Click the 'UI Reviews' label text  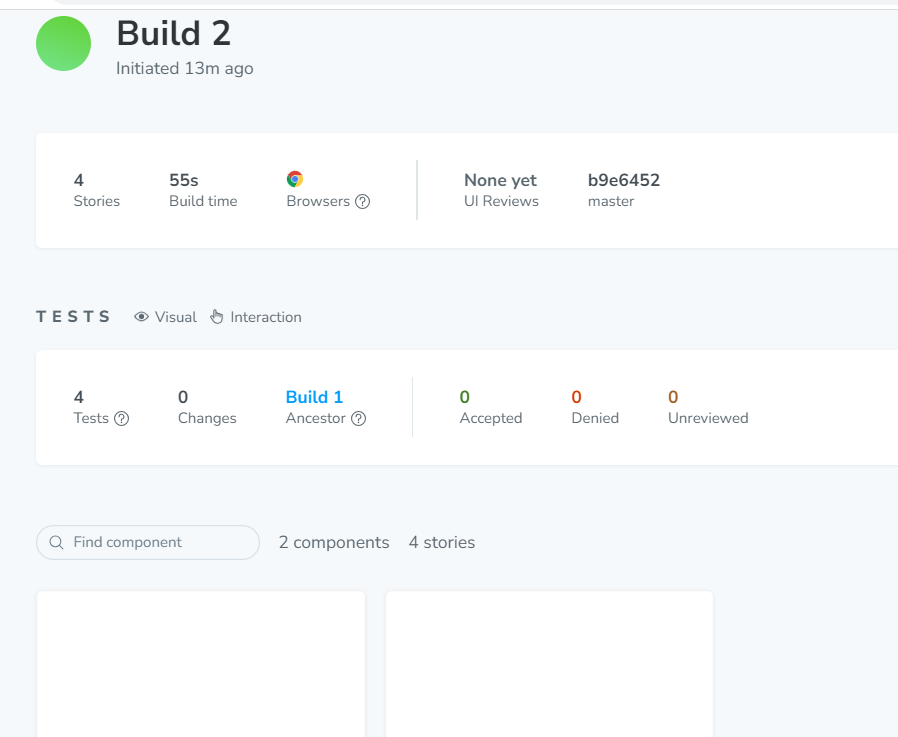pos(501,202)
